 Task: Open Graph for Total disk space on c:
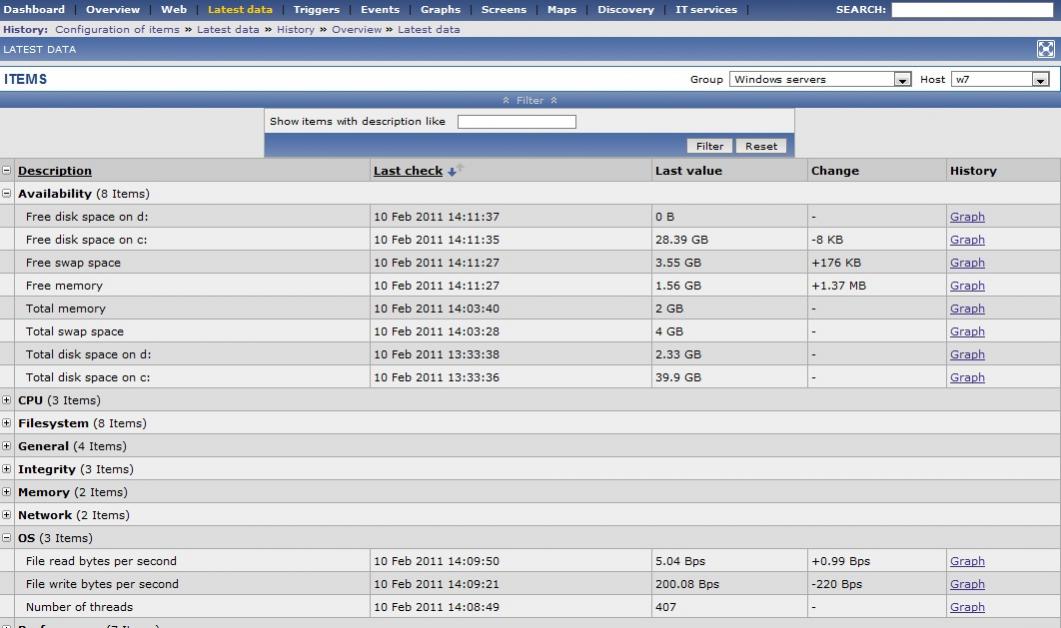(967, 378)
